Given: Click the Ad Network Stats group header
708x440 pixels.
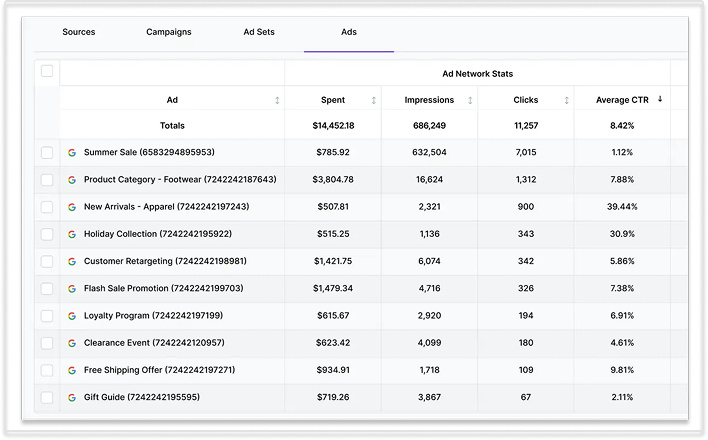Looking at the screenshot, I should (477, 74).
